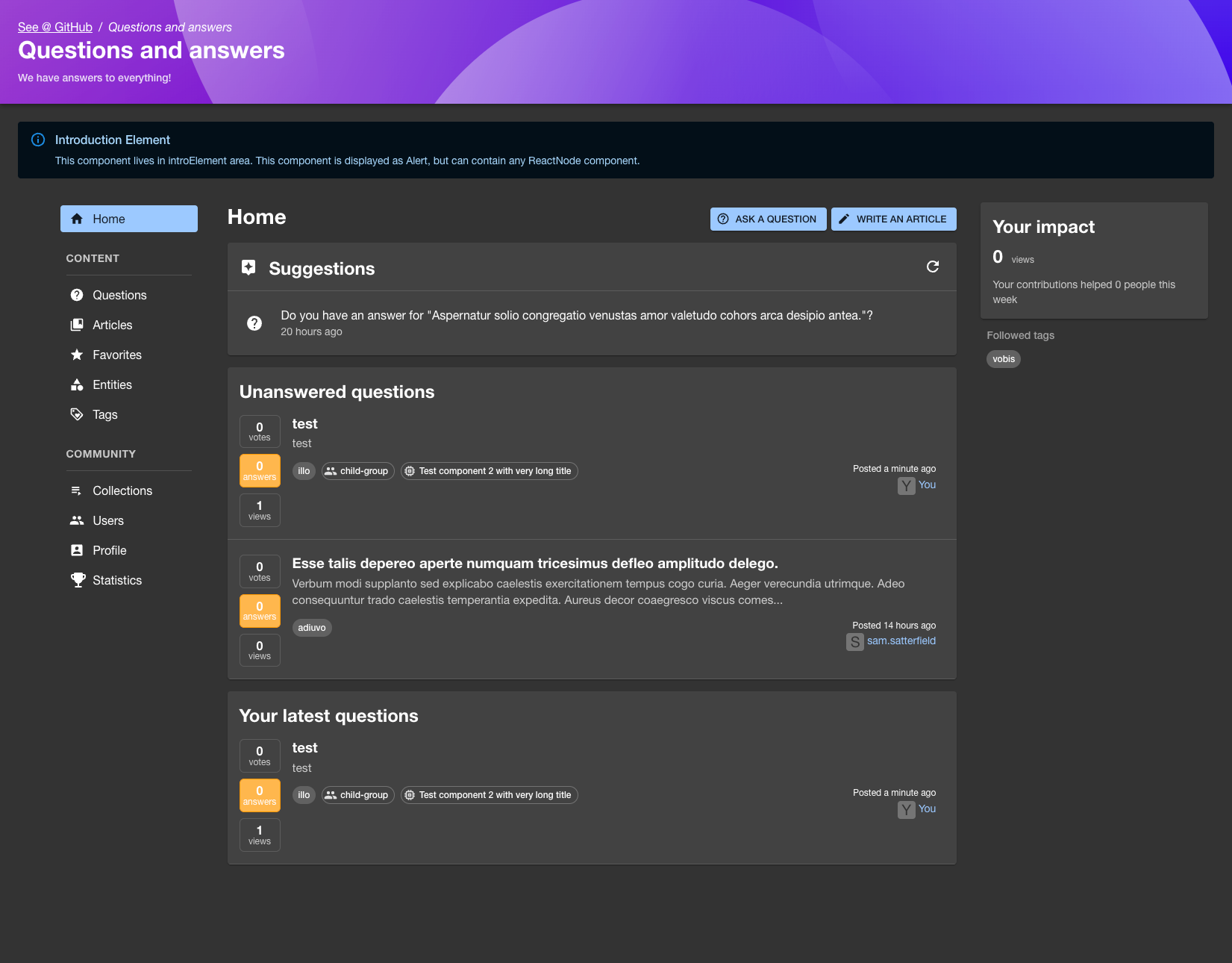Viewport: 1232px width, 963px height.
Task: Click the Favorites star icon
Action: [77, 355]
